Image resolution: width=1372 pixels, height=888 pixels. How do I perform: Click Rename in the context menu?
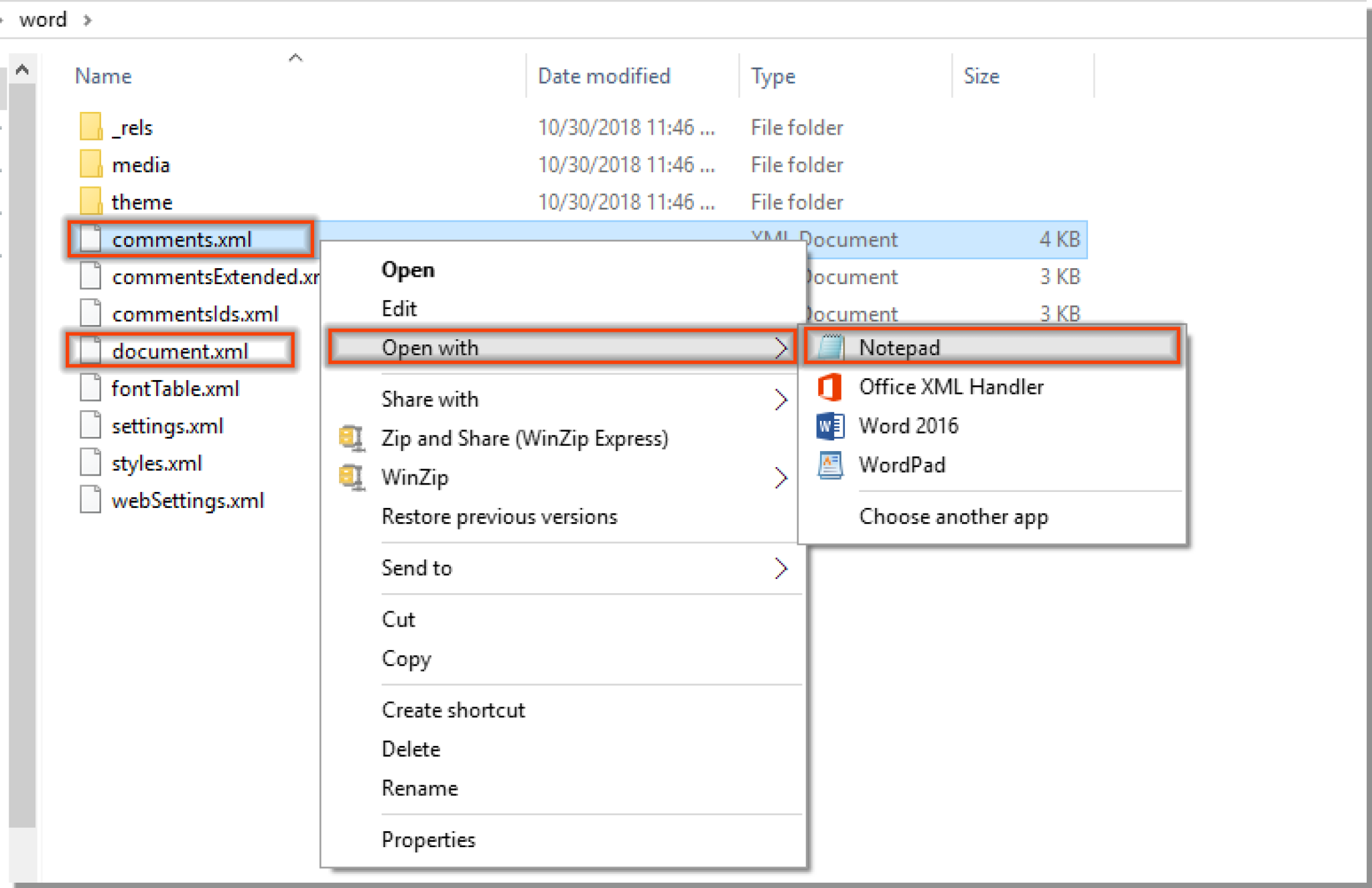tap(419, 788)
